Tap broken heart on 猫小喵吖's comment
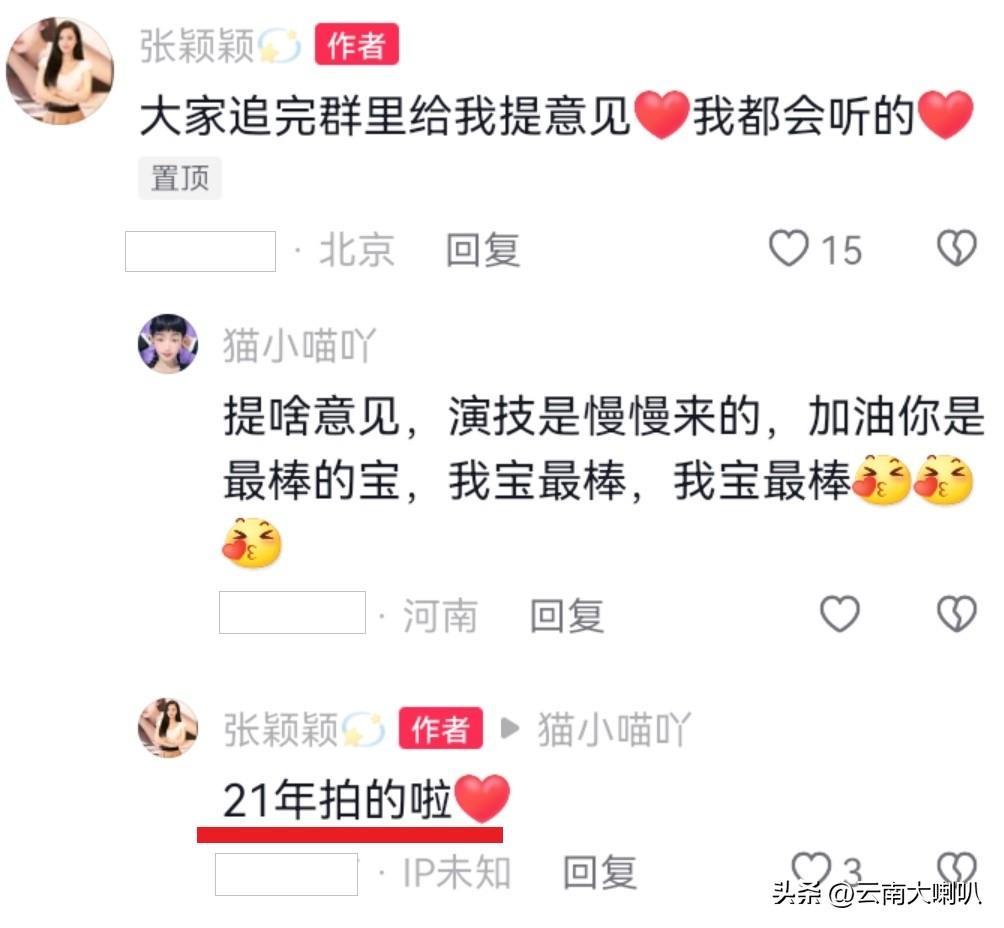1004x928 pixels. [957, 614]
